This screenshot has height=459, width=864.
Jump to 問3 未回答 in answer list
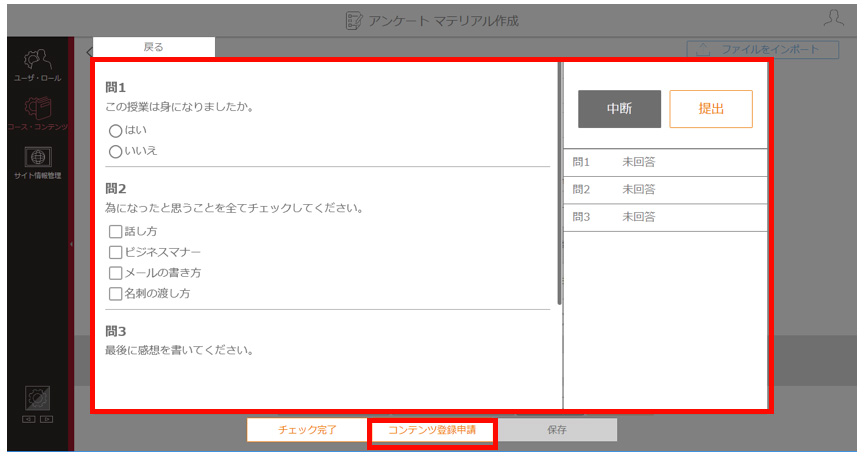[665, 217]
